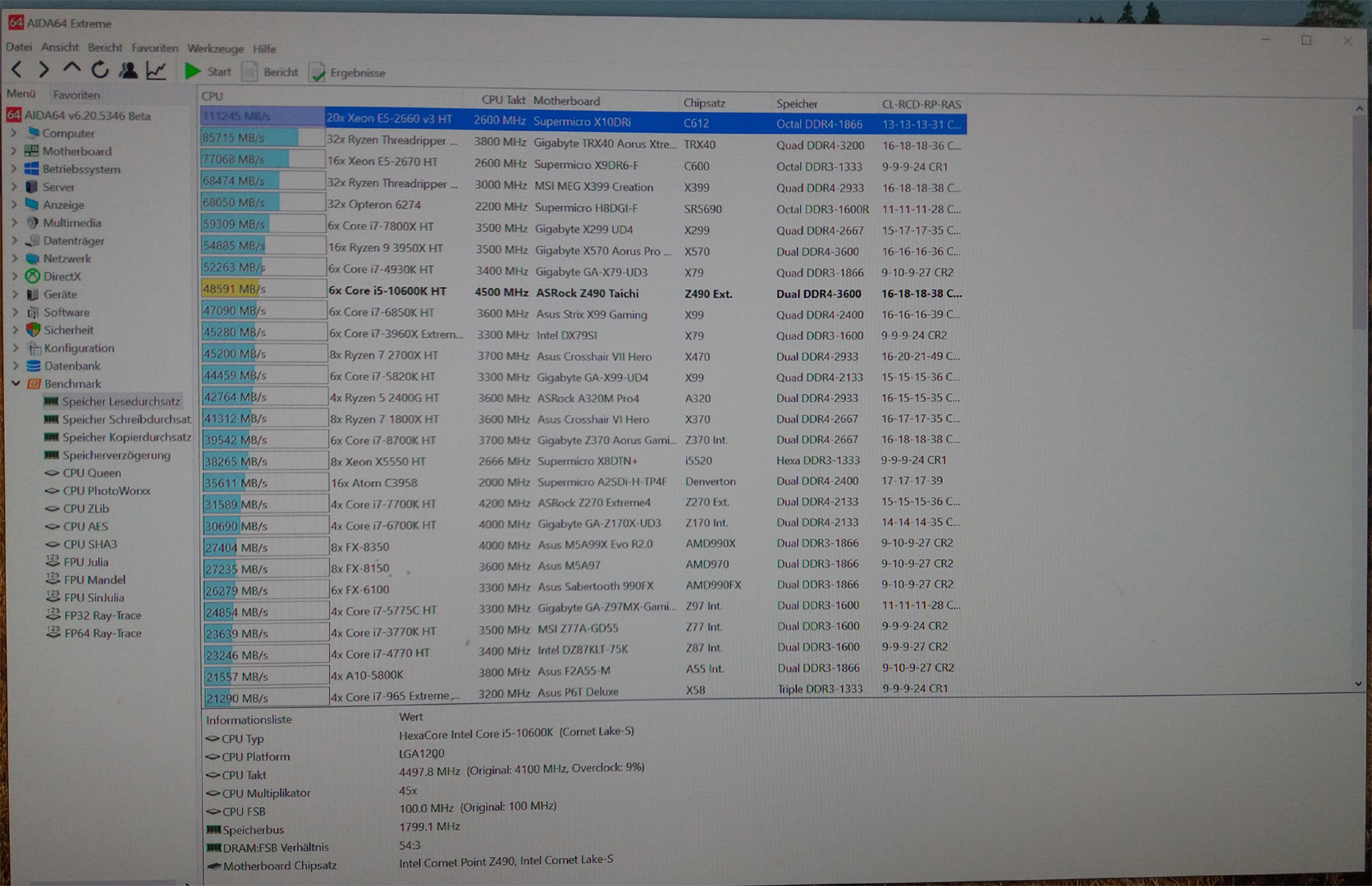Start the benchmark with the green Start button
The image size is (1372, 886).
pyautogui.click(x=208, y=71)
